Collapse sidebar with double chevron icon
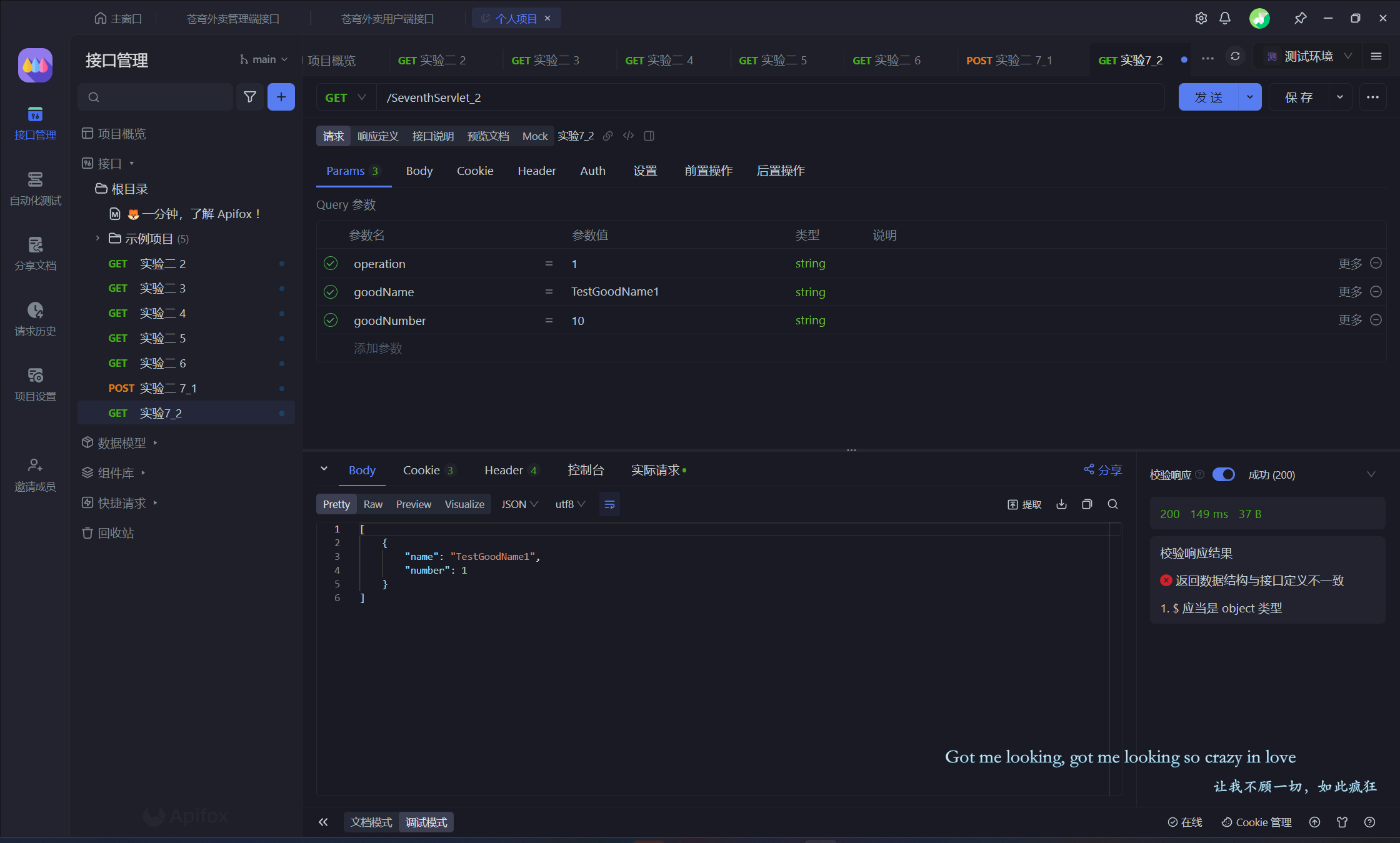Viewport: 1400px width, 843px height. [323, 822]
